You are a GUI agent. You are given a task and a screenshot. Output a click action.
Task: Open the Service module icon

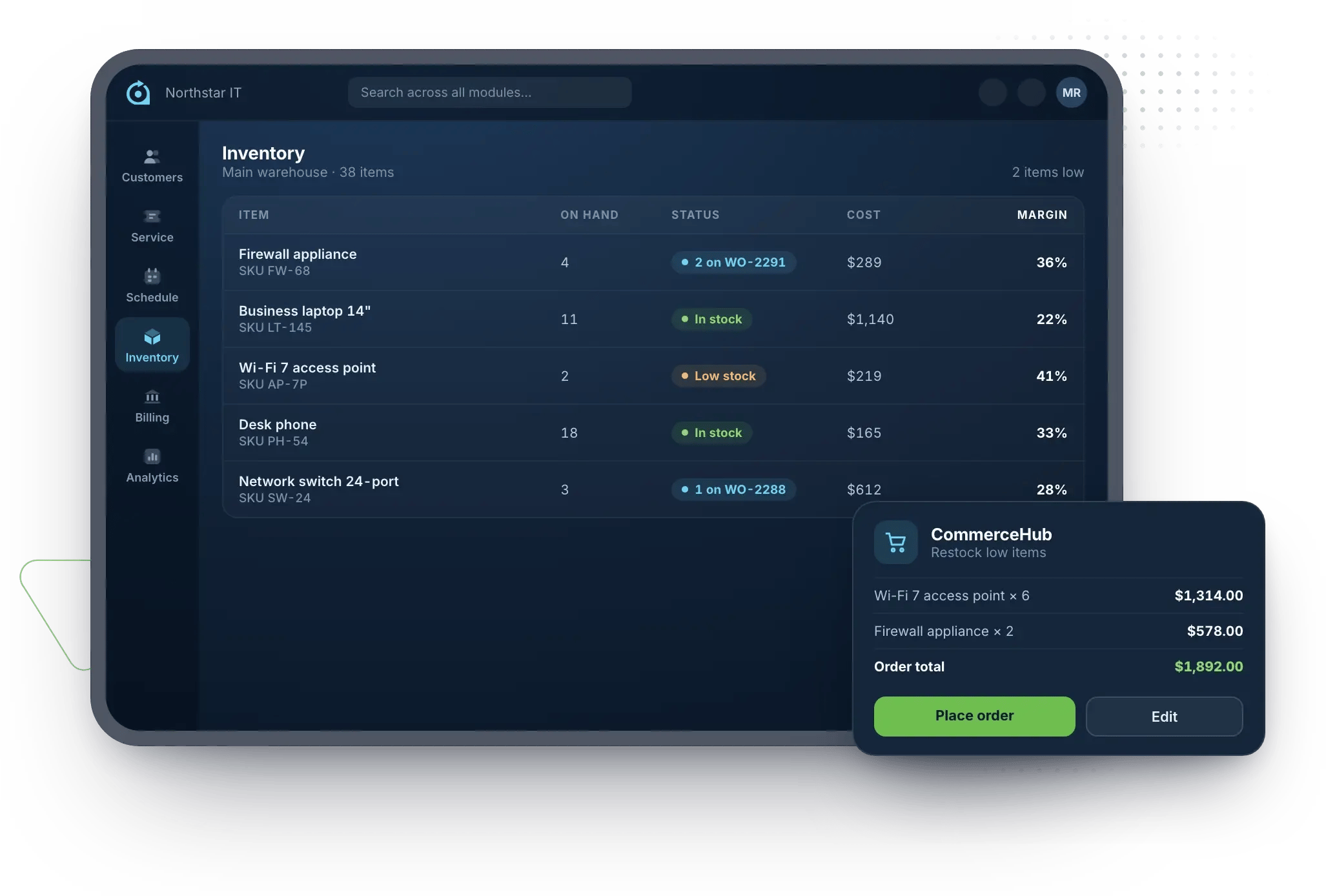[152, 216]
